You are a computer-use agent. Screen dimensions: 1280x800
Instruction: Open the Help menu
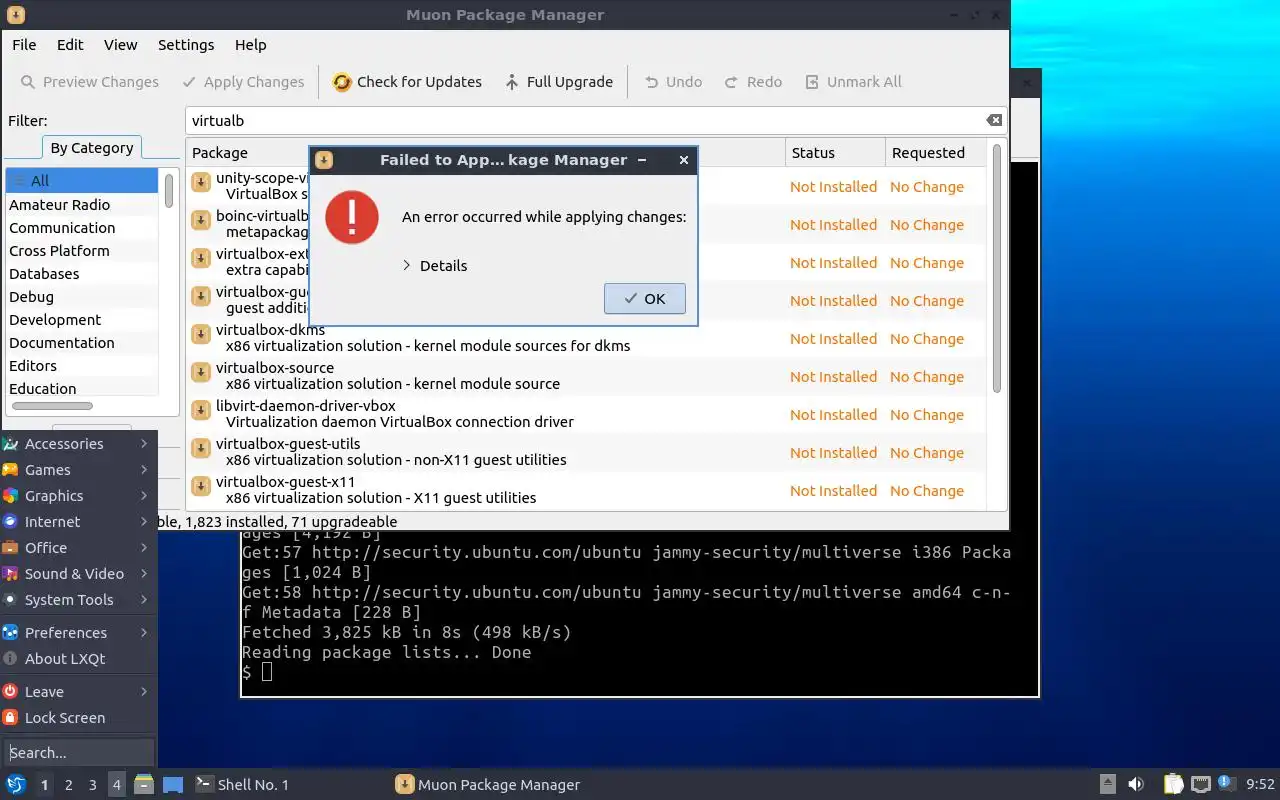250,45
